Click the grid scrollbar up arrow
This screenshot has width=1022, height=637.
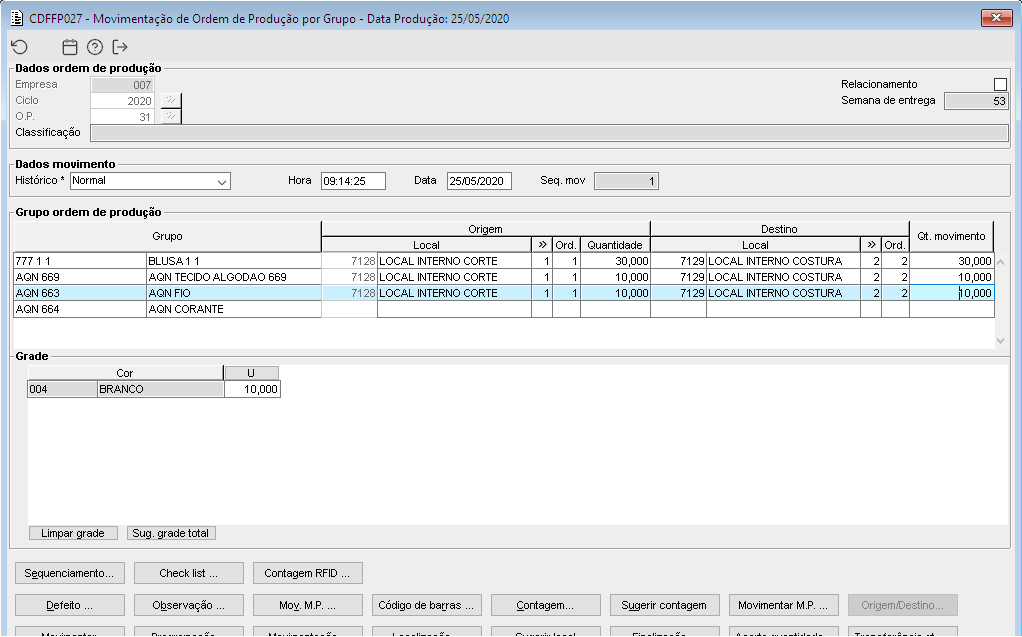pos(1000,262)
